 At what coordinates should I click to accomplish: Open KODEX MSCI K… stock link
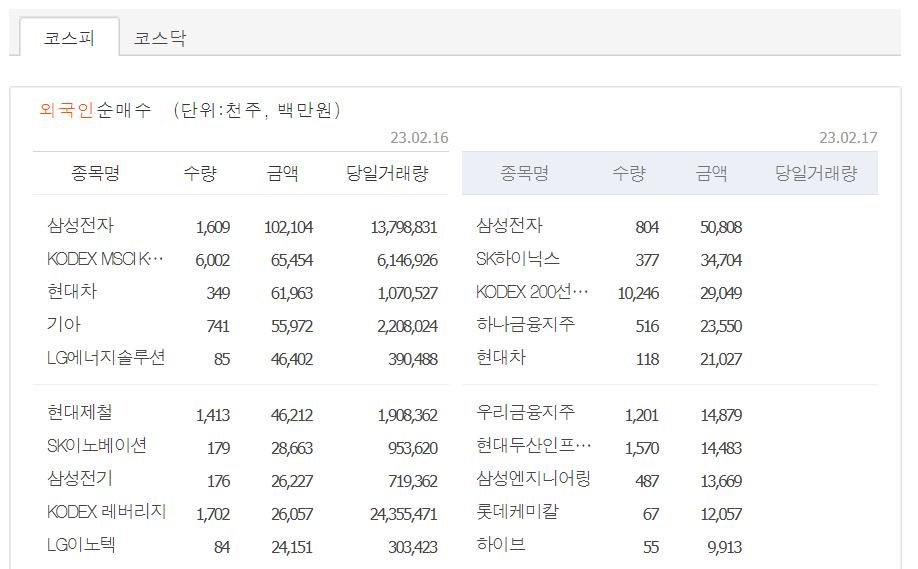click(x=105, y=259)
